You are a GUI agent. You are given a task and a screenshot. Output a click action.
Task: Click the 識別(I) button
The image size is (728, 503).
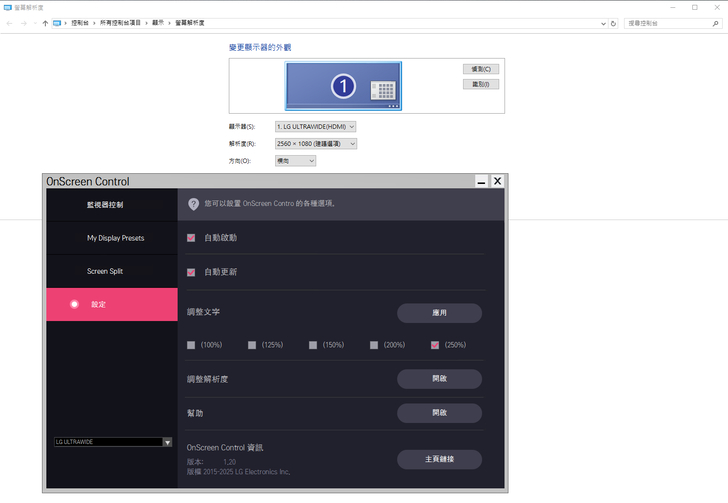click(481, 84)
